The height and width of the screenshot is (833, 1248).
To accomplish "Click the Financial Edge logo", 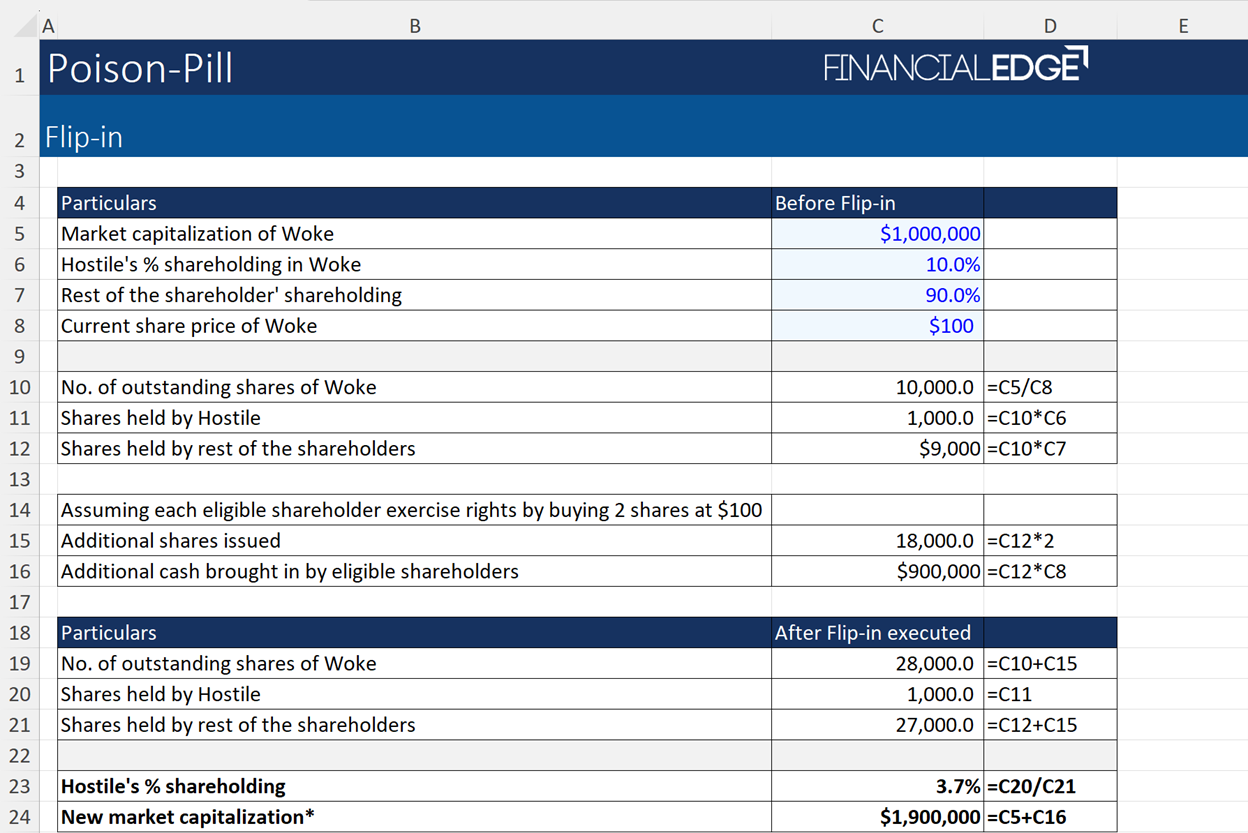I will tap(955, 67).
